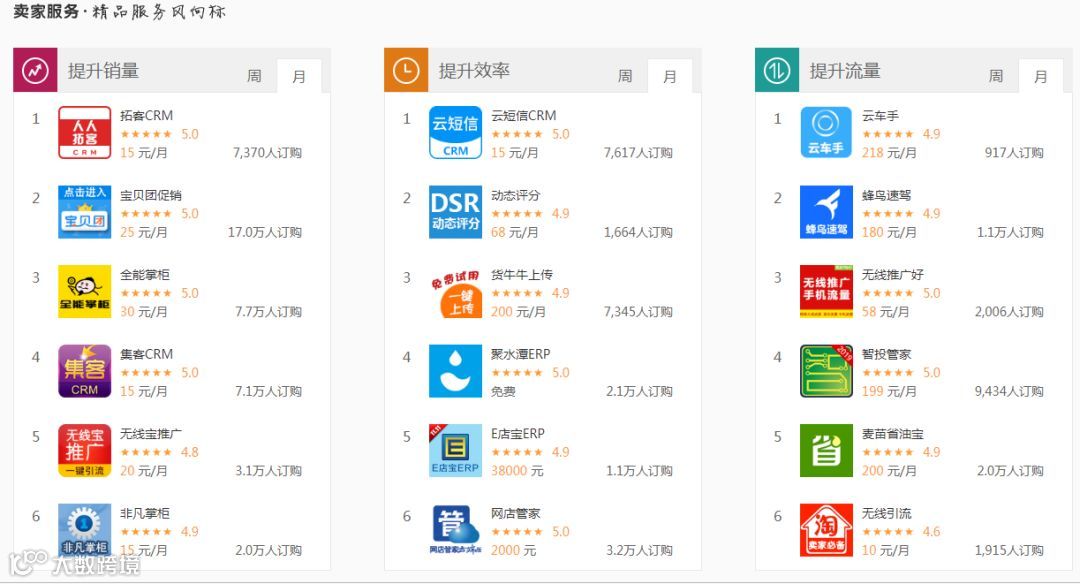Click the 1,915人订购 subscriber count
The height and width of the screenshot is (584, 1080).
click(1009, 550)
